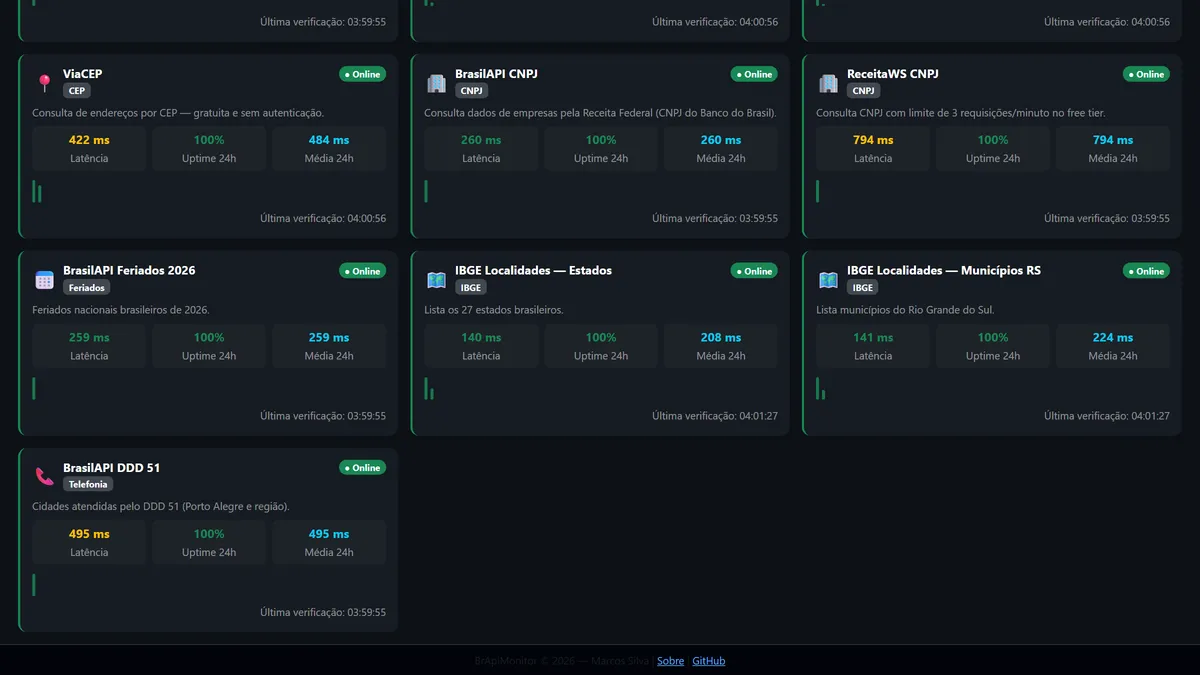Click the ViaCEP card title
The height and width of the screenshot is (675, 1200).
(x=83, y=74)
